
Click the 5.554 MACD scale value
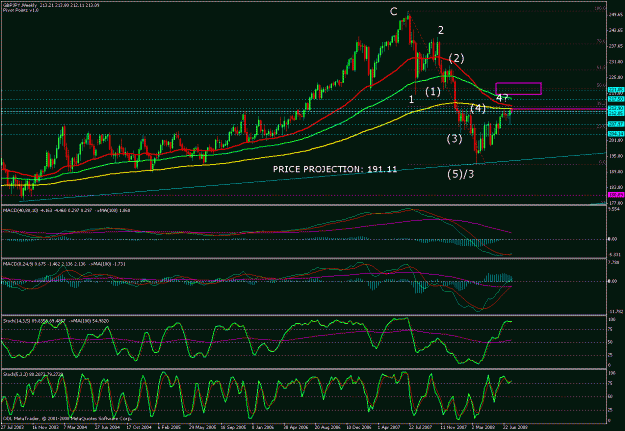(x=615, y=209)
